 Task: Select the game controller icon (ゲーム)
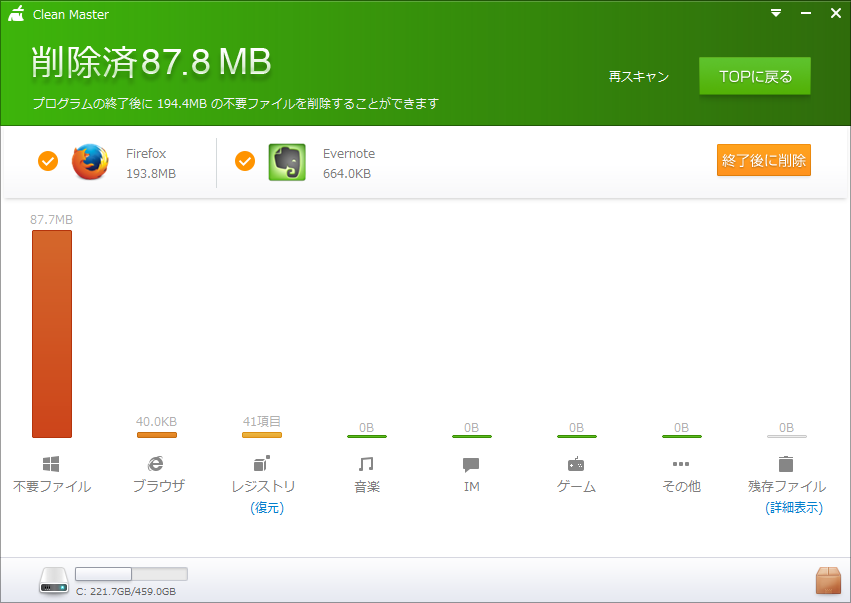coord(576,464)
